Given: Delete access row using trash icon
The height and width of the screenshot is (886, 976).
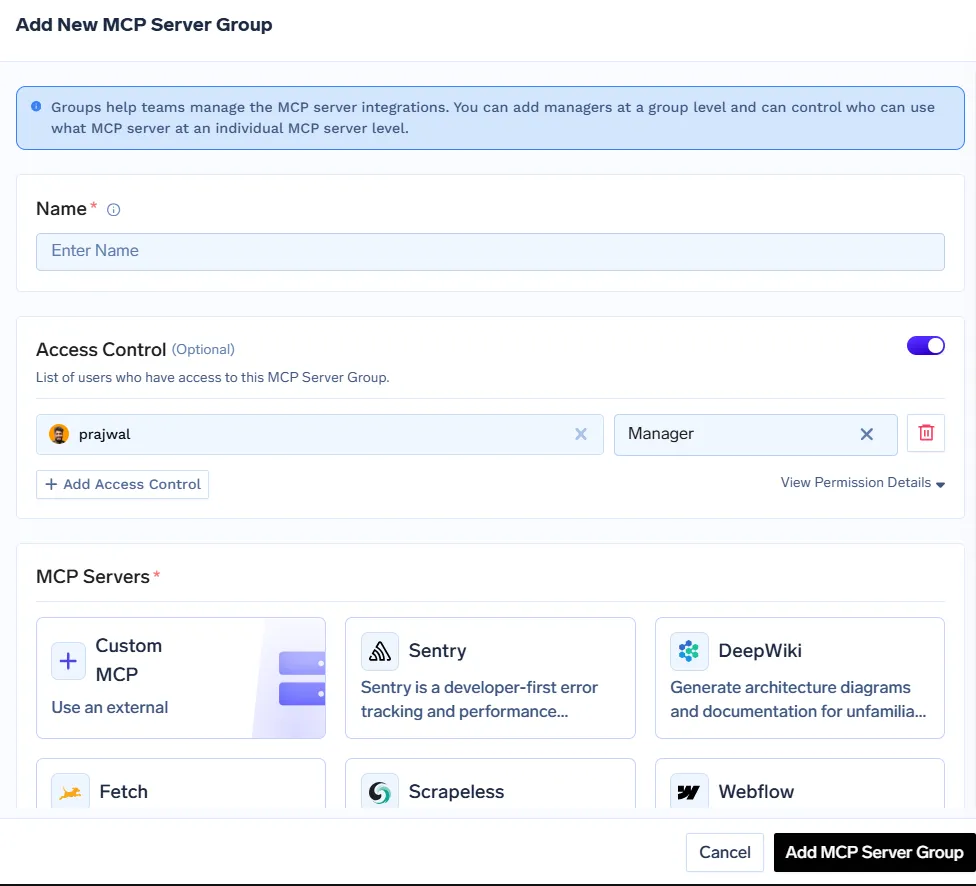Looking at the screenshot, I should tap(926, 433).
